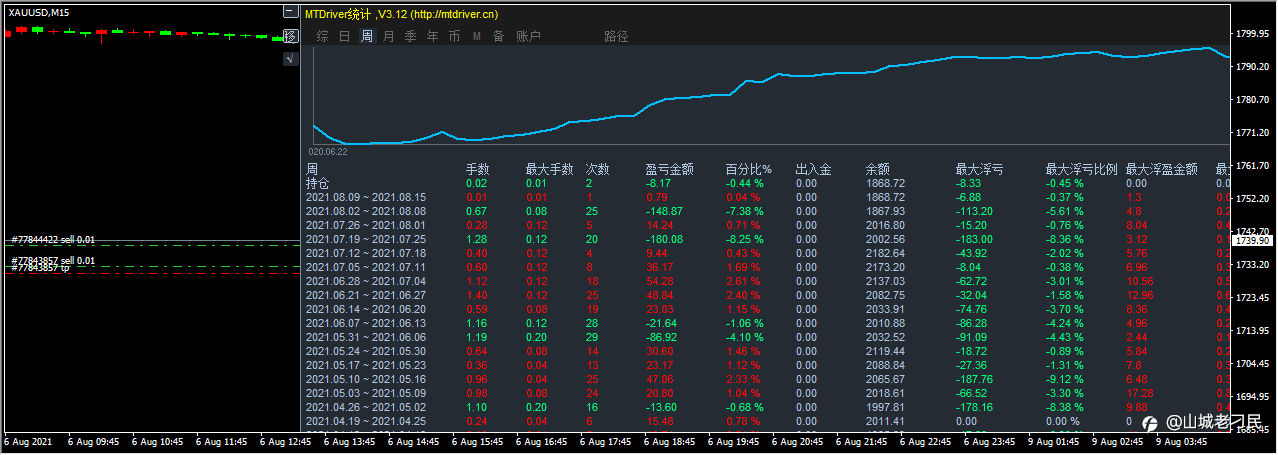This screenshot has height=455, width=1278.
Task: Click the minimize dash button on the MTDriver panel
Action: pos(290,13)
